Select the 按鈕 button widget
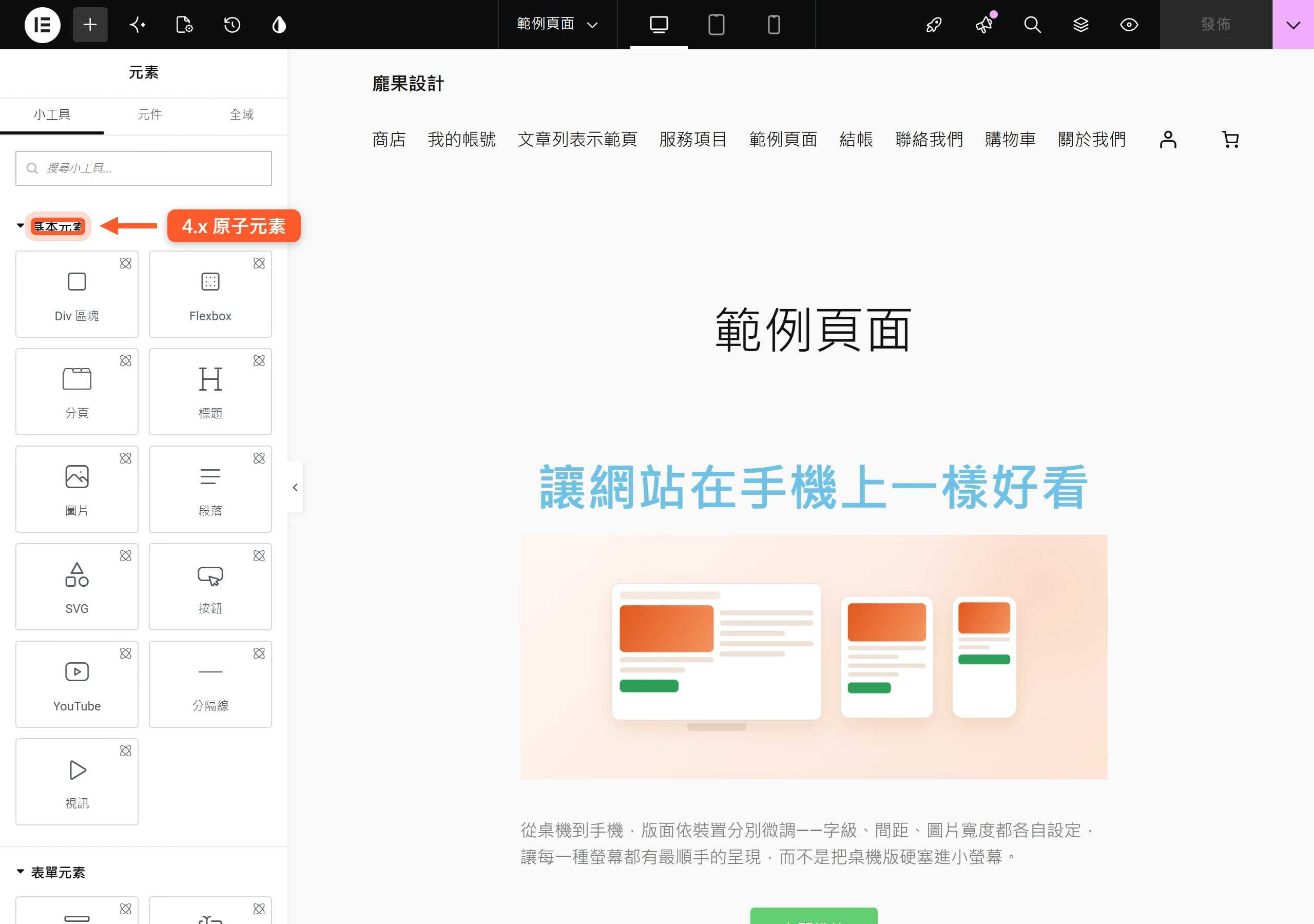The height and width of the screenshot is (924, 1314). click(210, 587)
